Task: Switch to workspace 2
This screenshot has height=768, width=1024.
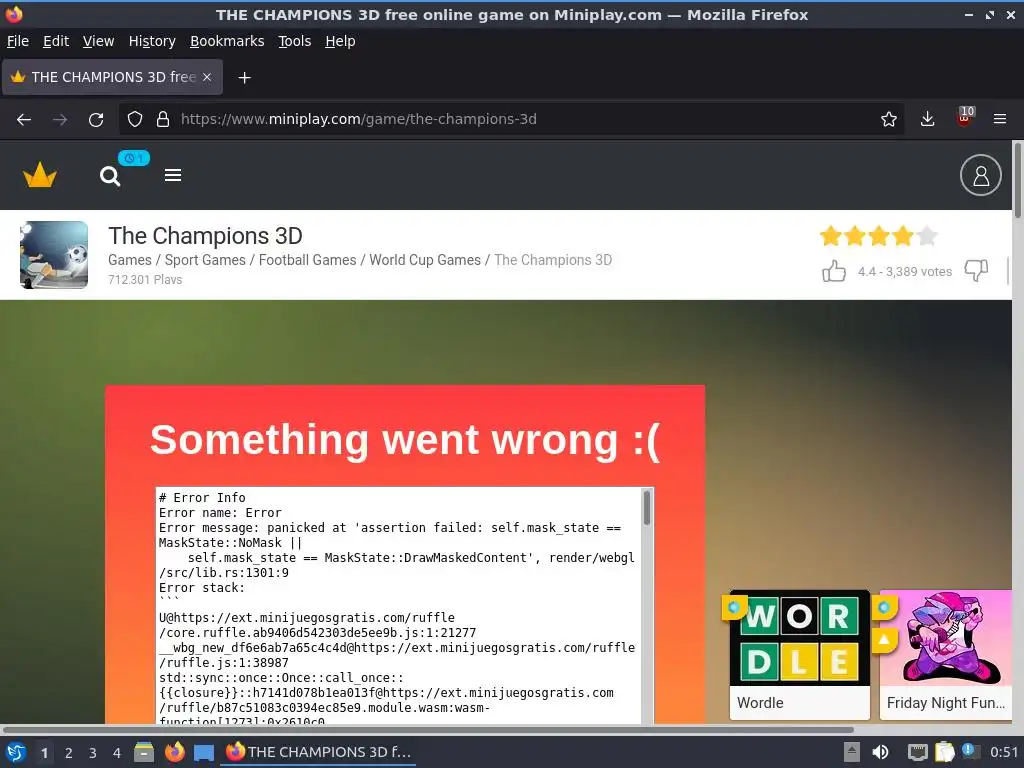Action: [x=69, y=753]
